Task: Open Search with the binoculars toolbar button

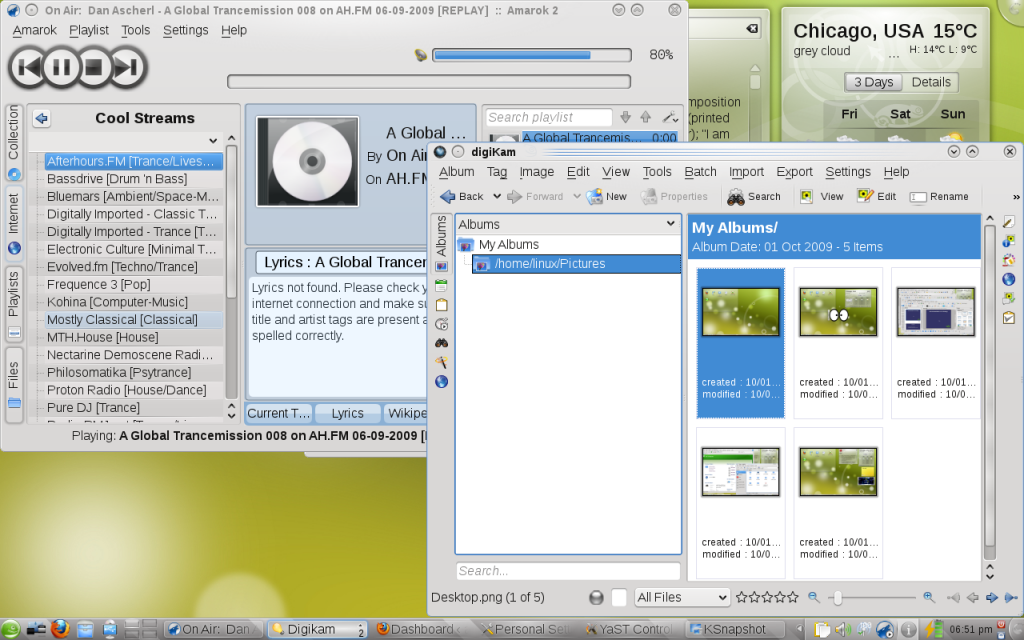Action: [754, 197]
